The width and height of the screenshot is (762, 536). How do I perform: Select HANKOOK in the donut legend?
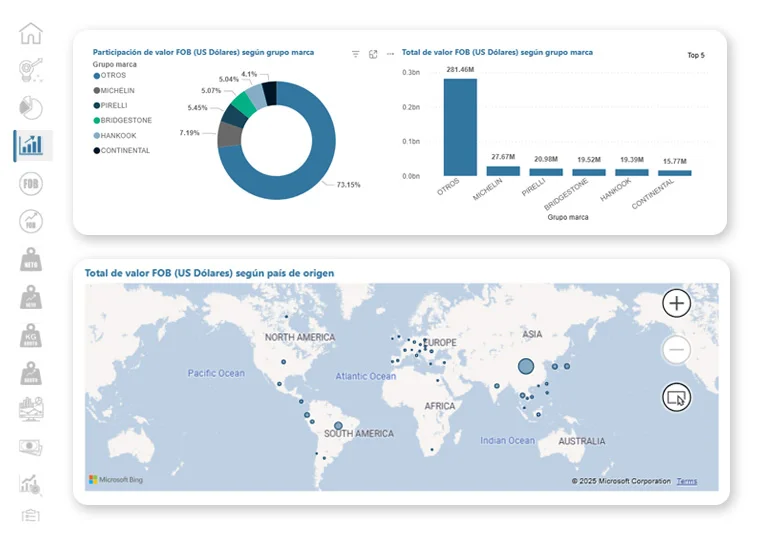coord(115,136)
